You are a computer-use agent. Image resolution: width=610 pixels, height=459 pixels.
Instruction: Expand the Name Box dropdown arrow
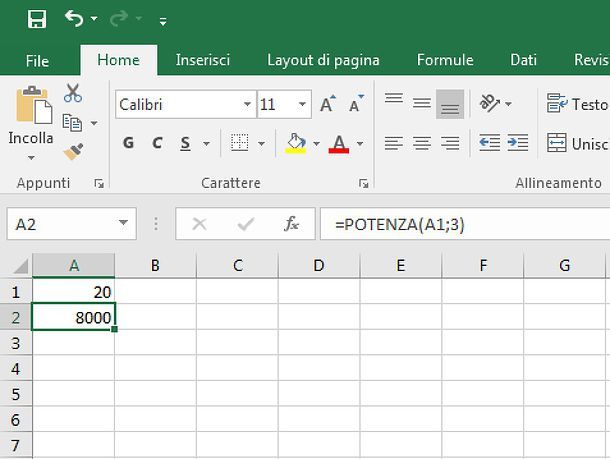(124, 224)
